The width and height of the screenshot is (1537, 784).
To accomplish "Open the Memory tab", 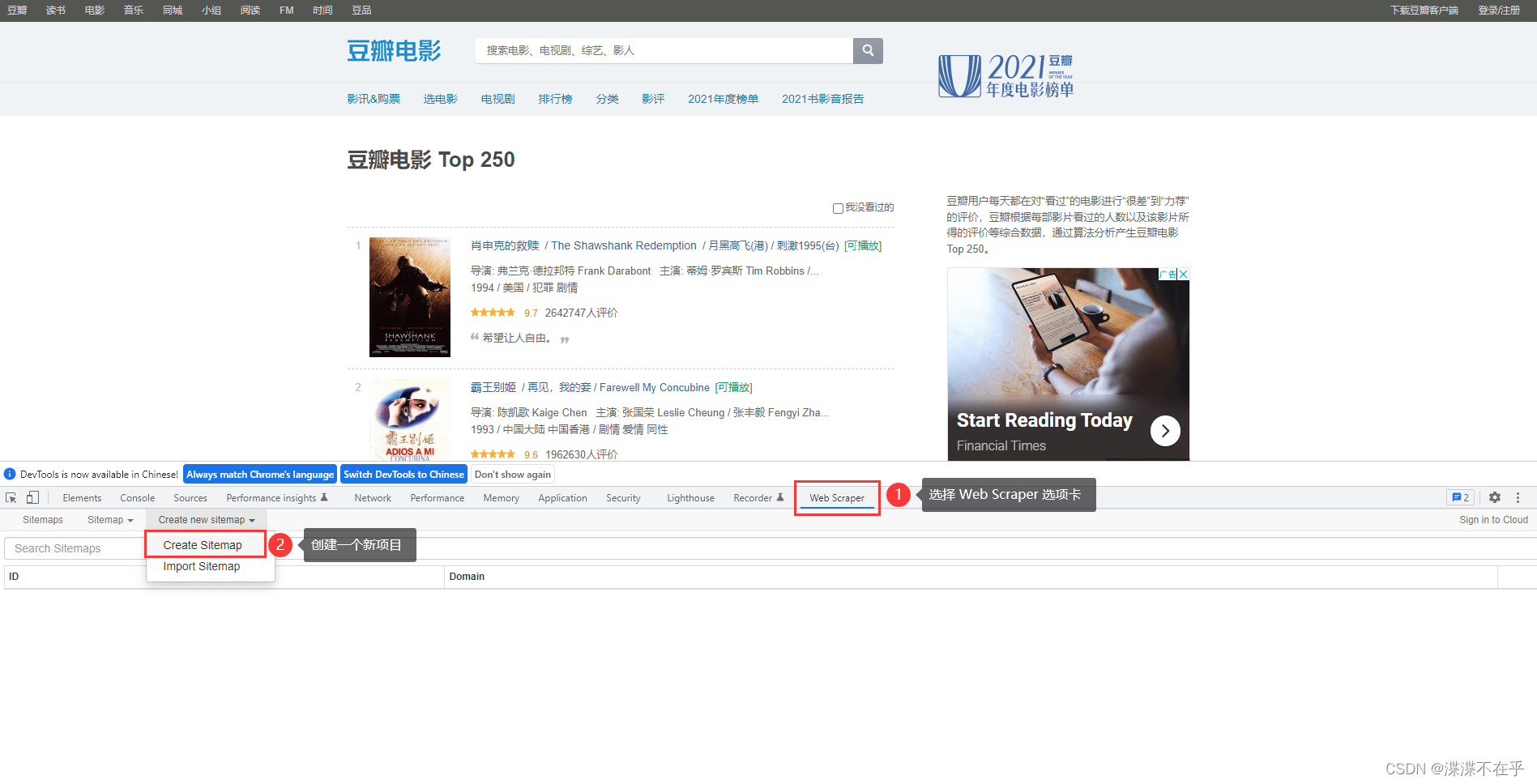I will 502,498.
